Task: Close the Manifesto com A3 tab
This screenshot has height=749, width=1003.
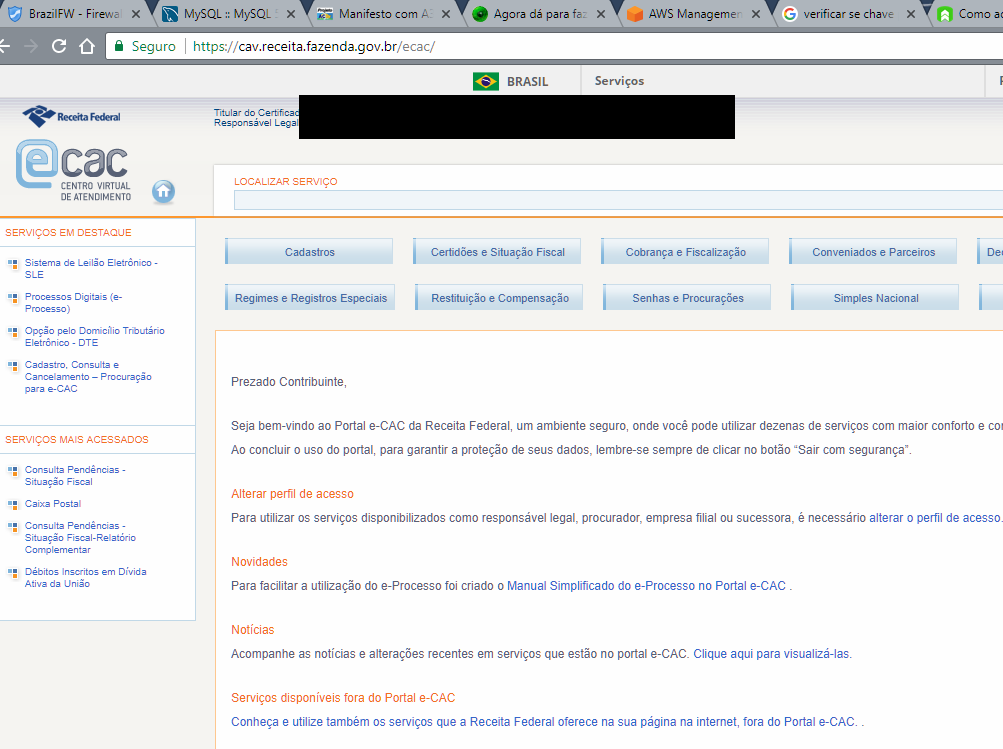Action: pyautogui.click(x=446, y=14)
